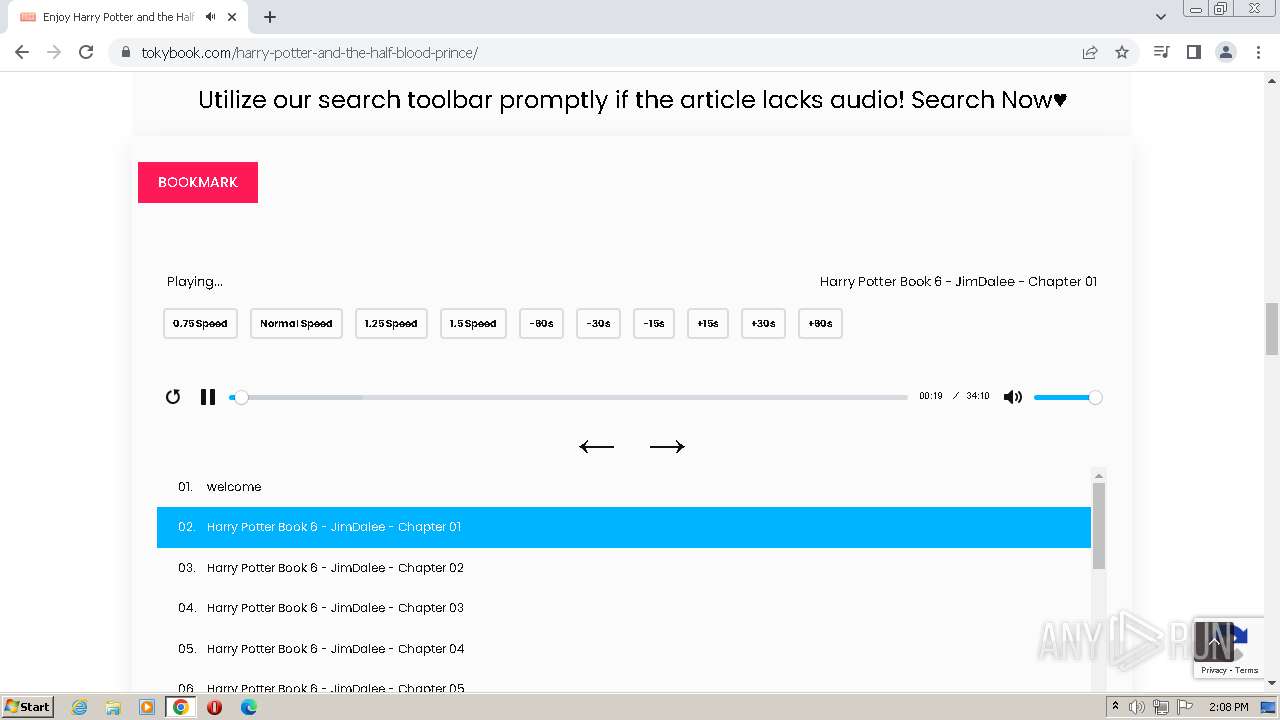Select the Enjoy Harry Potter tab

point(128,17)
